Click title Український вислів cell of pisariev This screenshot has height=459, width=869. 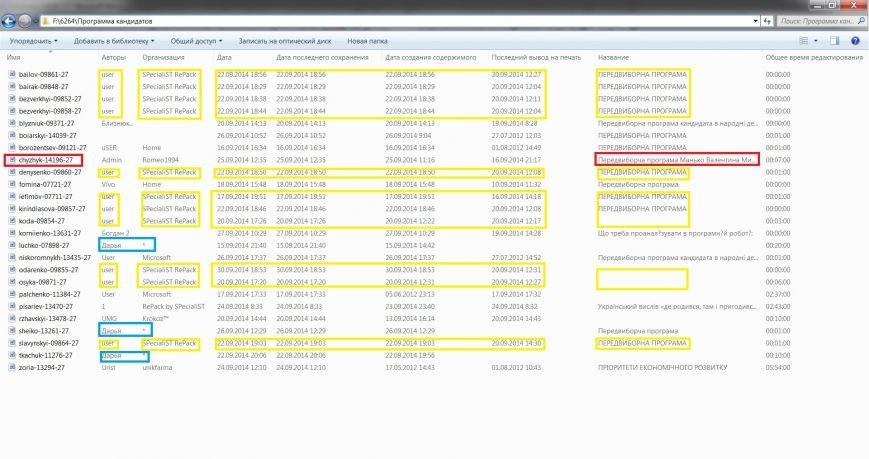click(x=677, y=306)
